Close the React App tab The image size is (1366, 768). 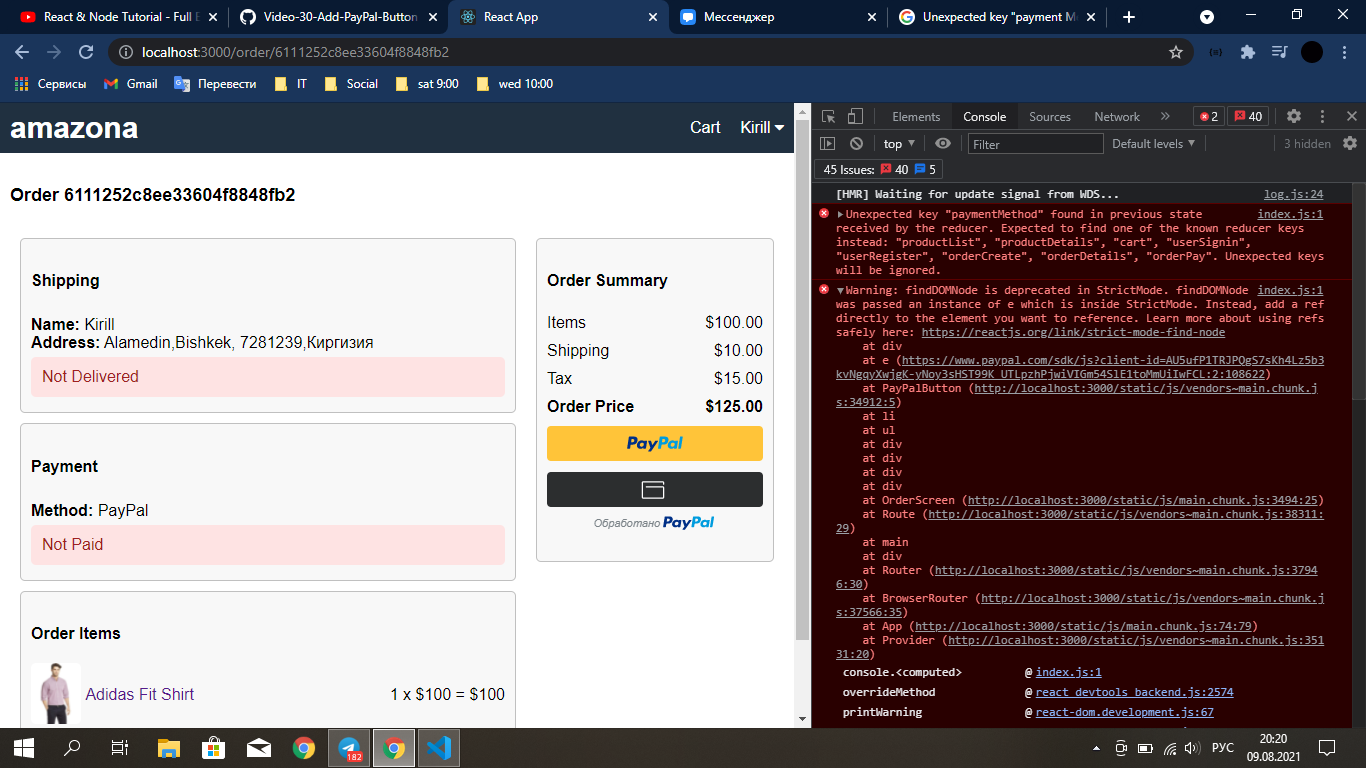(x=653, y=17)
